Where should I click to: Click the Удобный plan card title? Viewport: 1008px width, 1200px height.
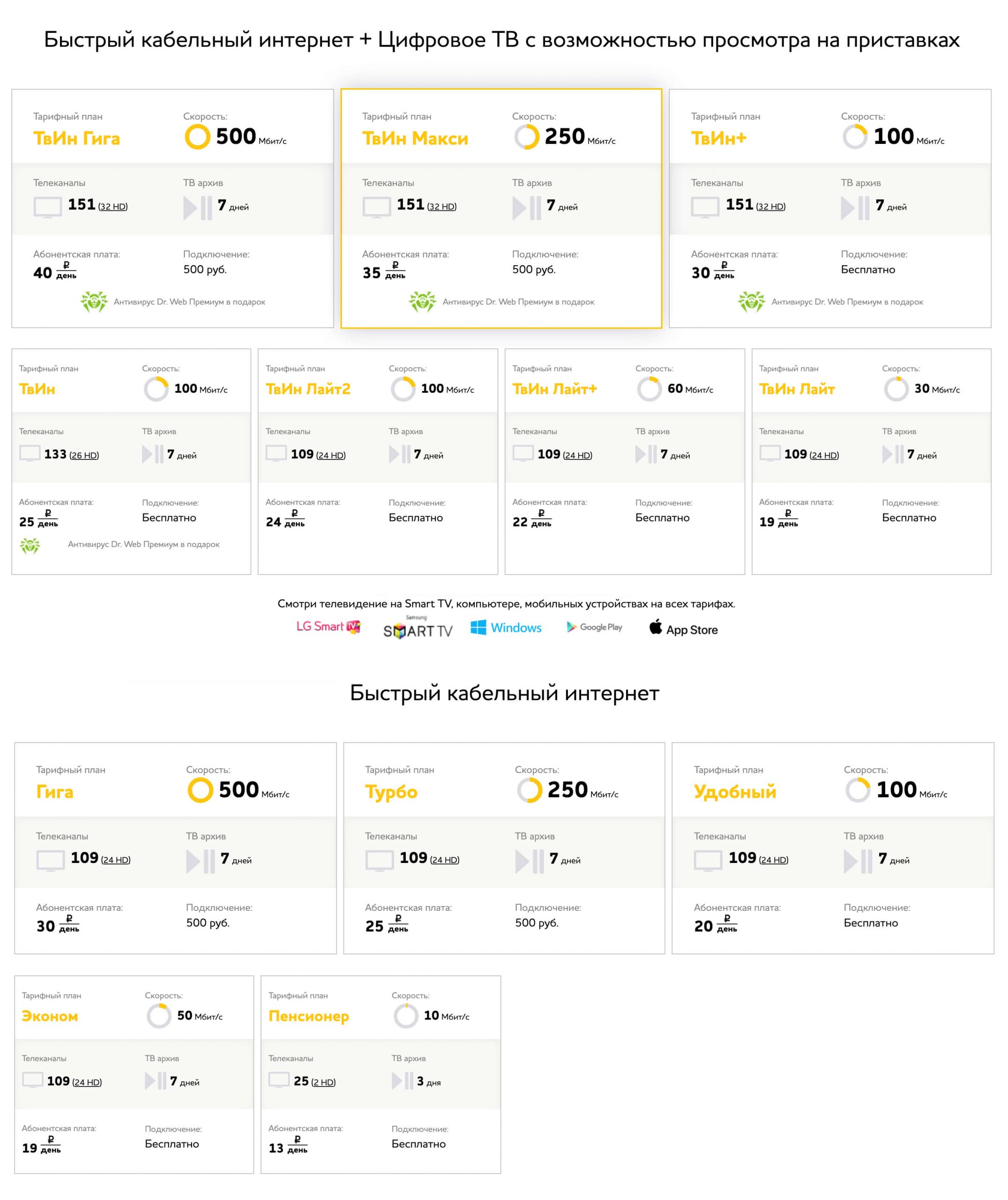[735, 792]
